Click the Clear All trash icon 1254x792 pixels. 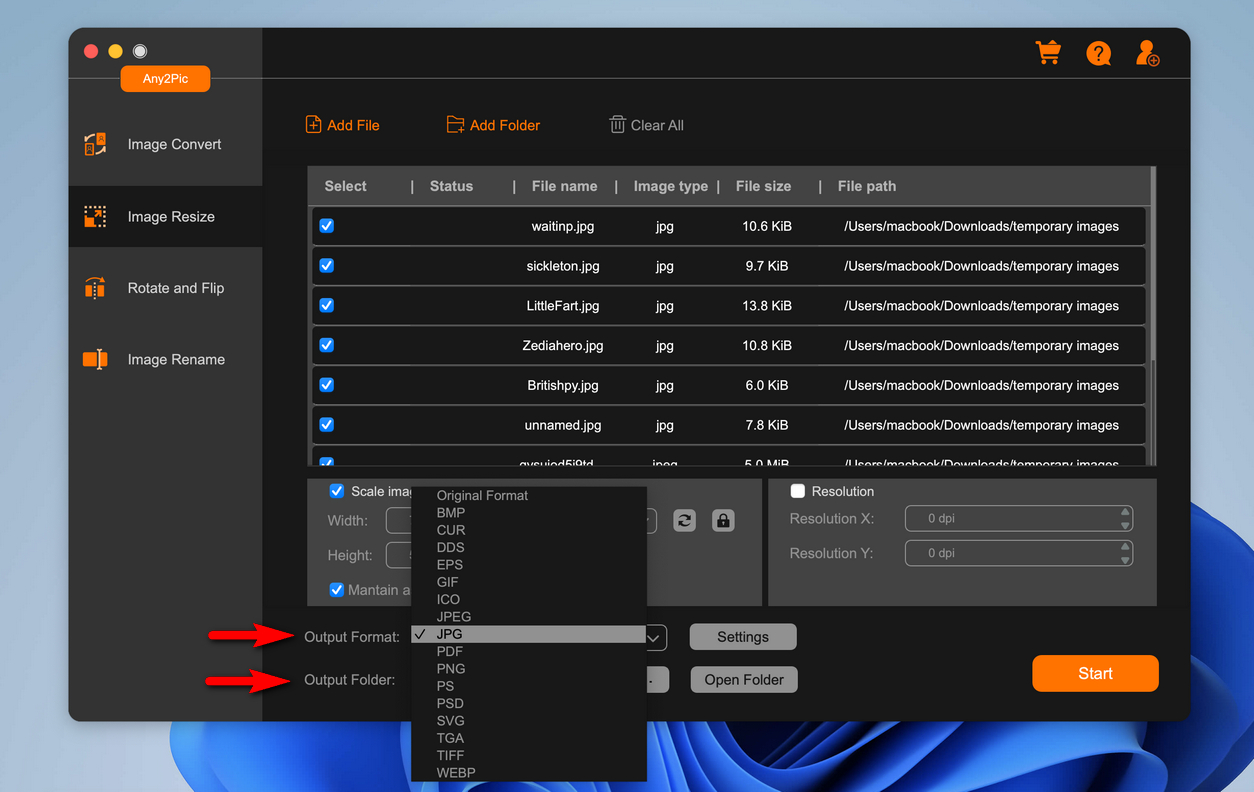coord(617,124)
